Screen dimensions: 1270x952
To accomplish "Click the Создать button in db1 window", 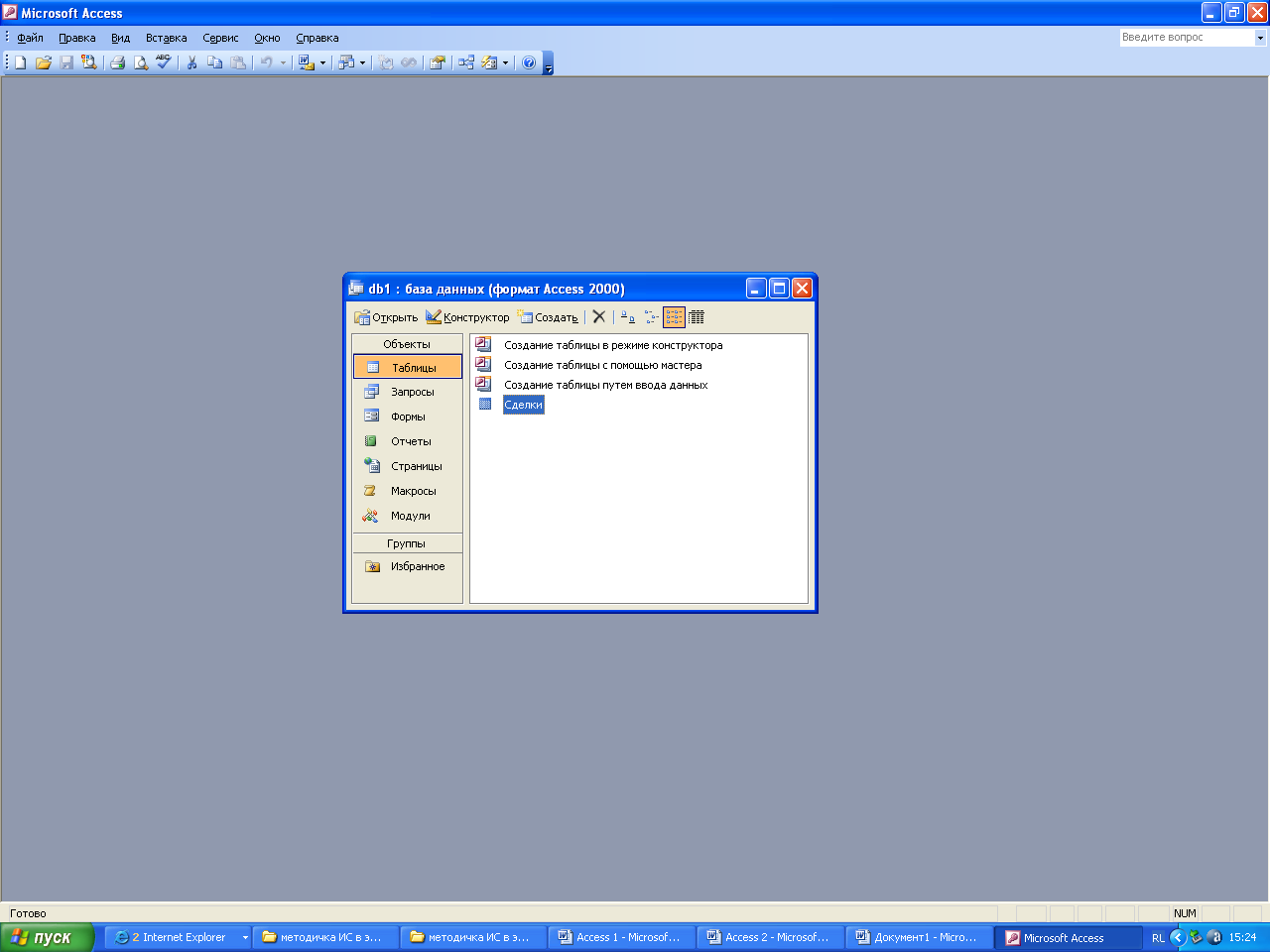I will 548,317.
